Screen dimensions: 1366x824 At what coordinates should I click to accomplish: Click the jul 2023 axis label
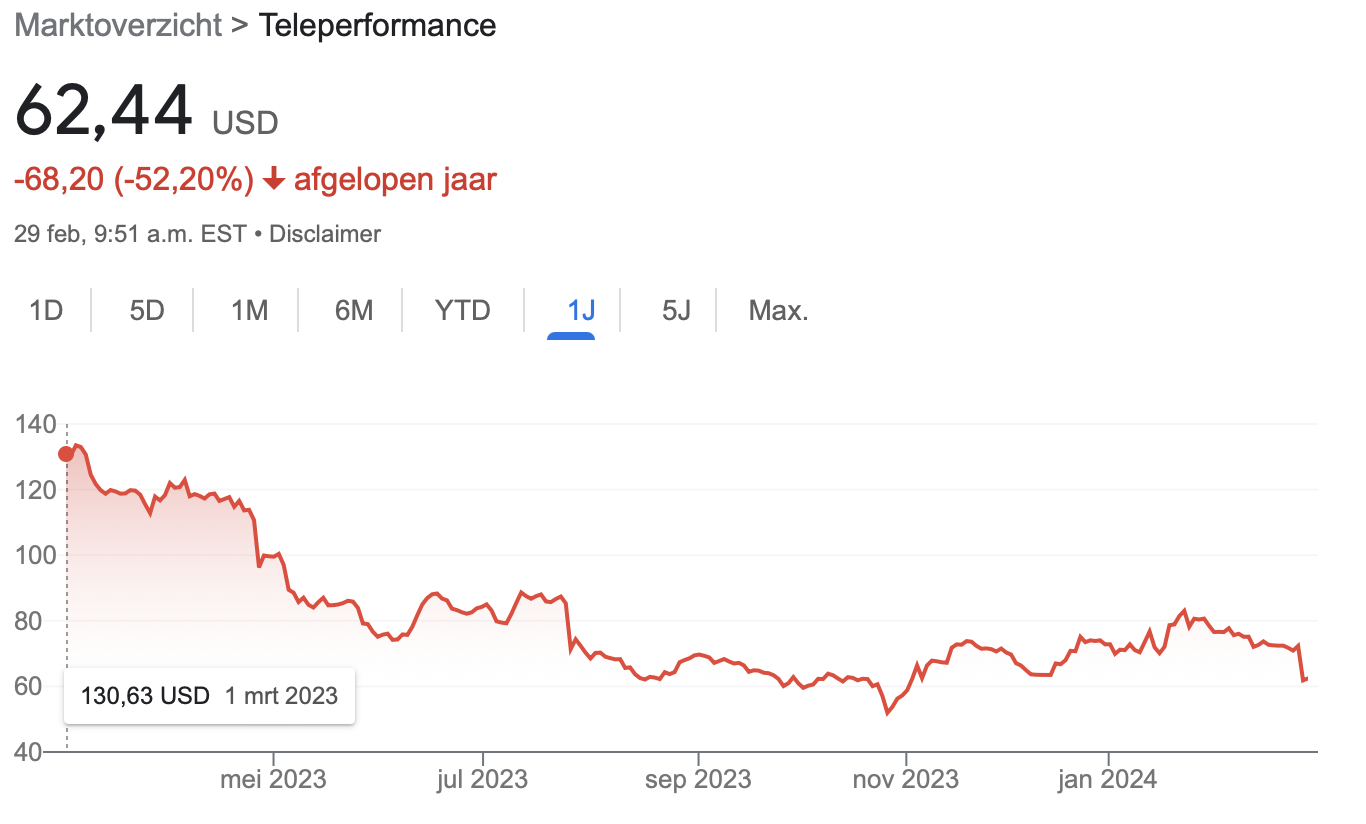(x=484, y=779)
